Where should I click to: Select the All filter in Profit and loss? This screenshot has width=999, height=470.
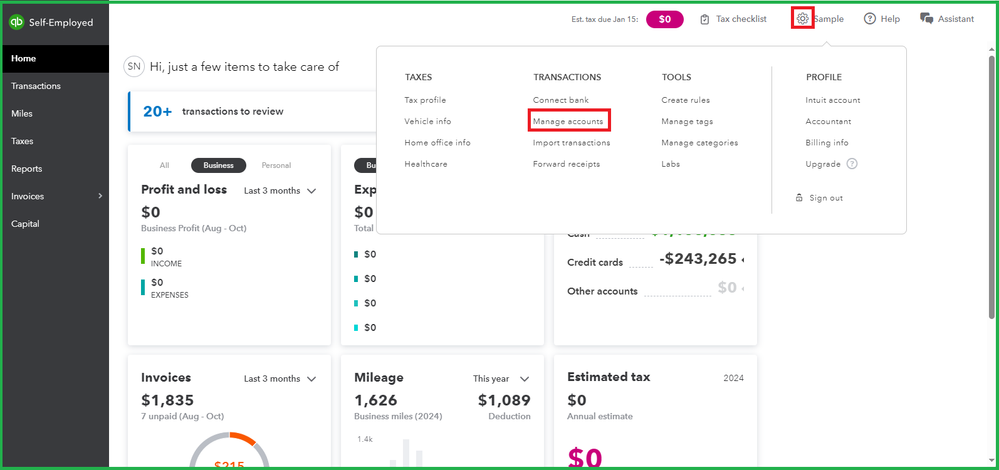click(x=164, y=165)
